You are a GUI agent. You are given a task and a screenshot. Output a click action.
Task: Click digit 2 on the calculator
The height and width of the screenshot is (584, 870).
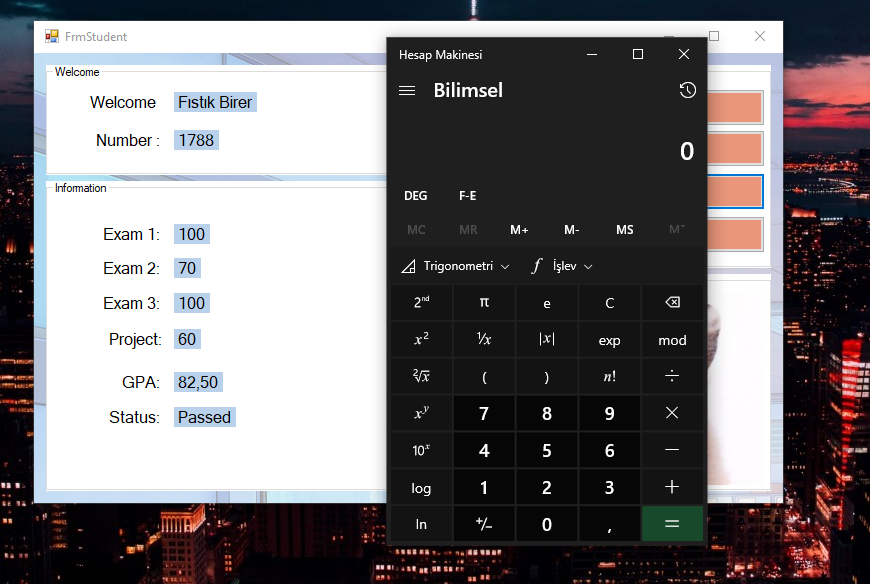[547, 487]
